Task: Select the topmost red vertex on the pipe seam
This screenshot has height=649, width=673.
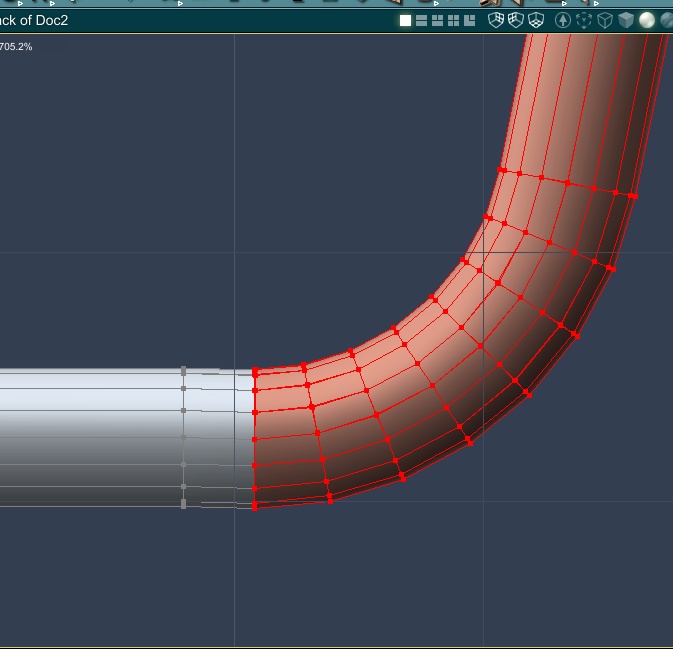Action: (255, 370)
